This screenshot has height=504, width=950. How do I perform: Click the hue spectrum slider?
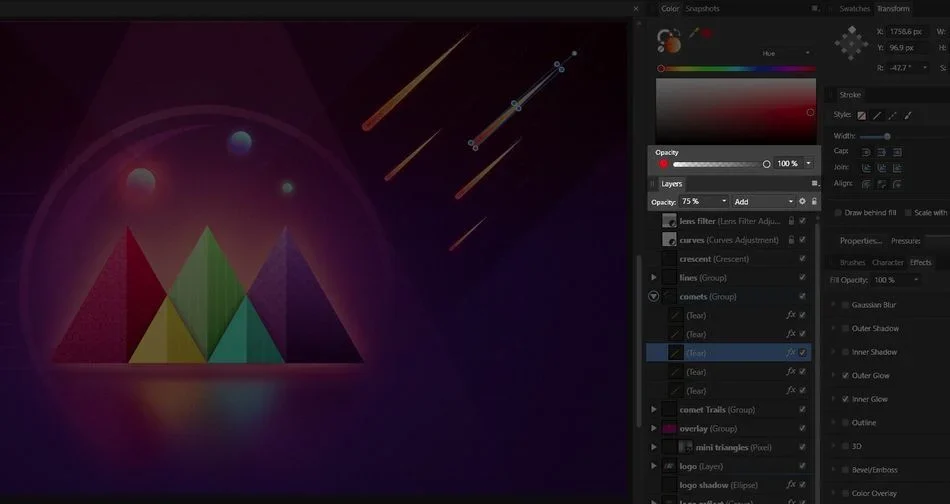tap(737, 68)
